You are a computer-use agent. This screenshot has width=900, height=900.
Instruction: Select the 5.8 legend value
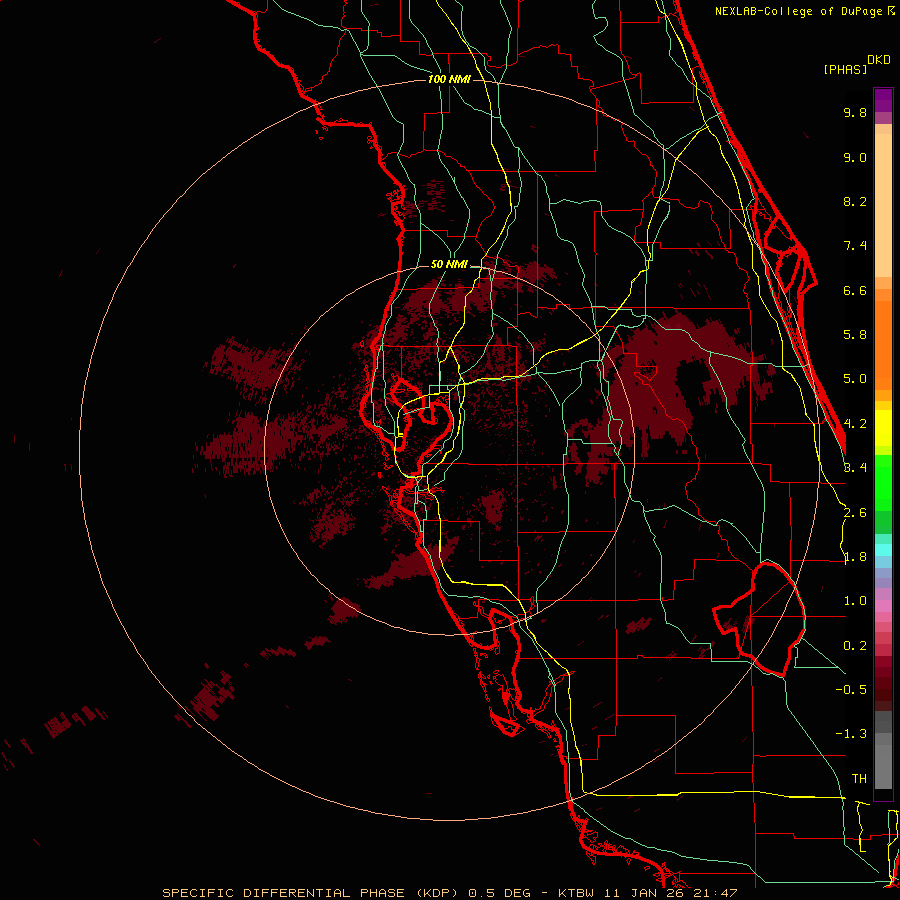tap(855, 335)
